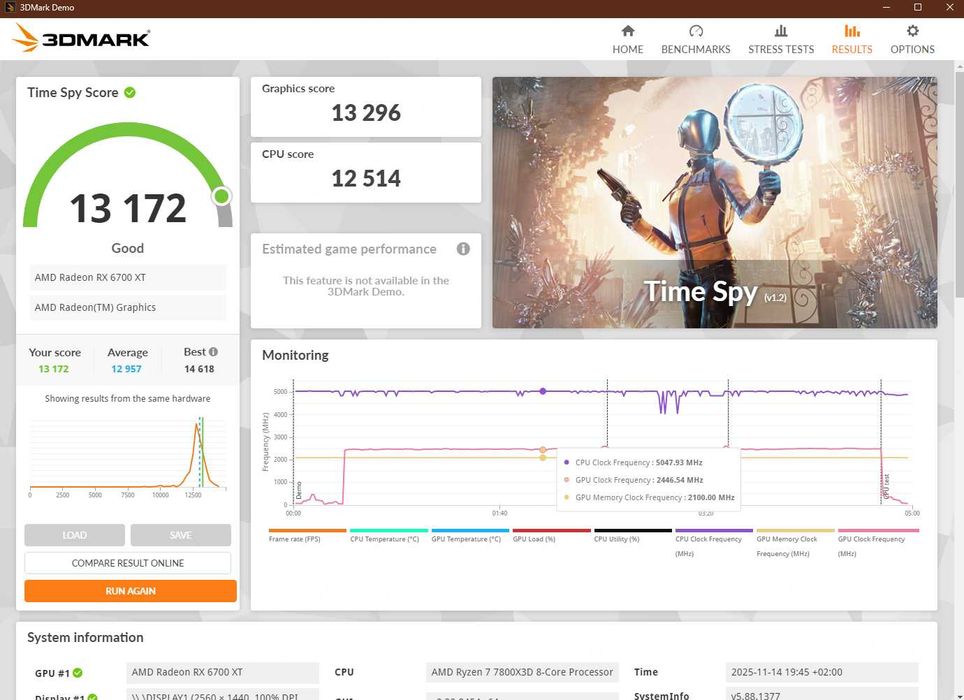Viewport: 964px width, 700px height.
Task: Click the Good rating label
Action: pos(127,248)
